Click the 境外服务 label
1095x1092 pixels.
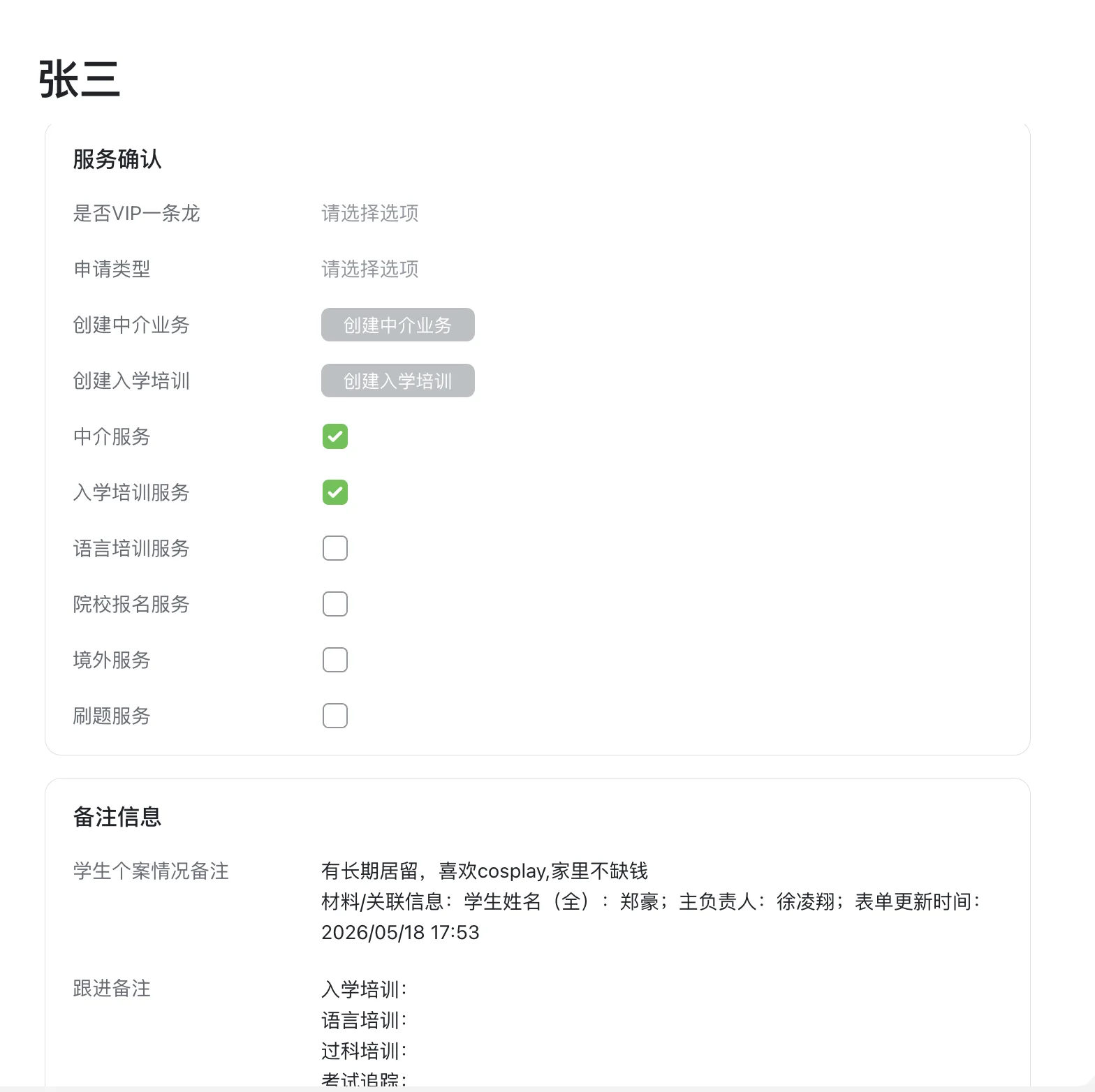(112, 660)
